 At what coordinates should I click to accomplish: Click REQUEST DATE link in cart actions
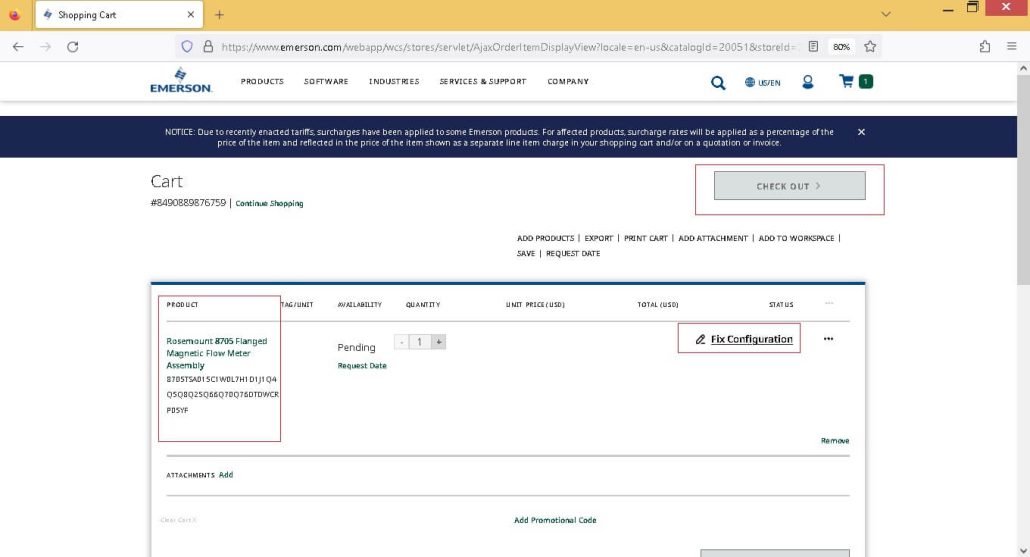(x=573, y=254)
